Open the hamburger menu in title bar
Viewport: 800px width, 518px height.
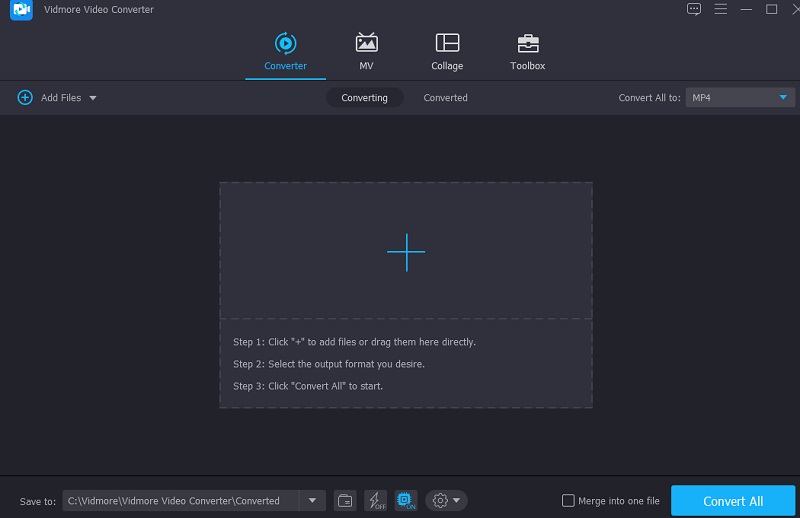coord(720,9)
